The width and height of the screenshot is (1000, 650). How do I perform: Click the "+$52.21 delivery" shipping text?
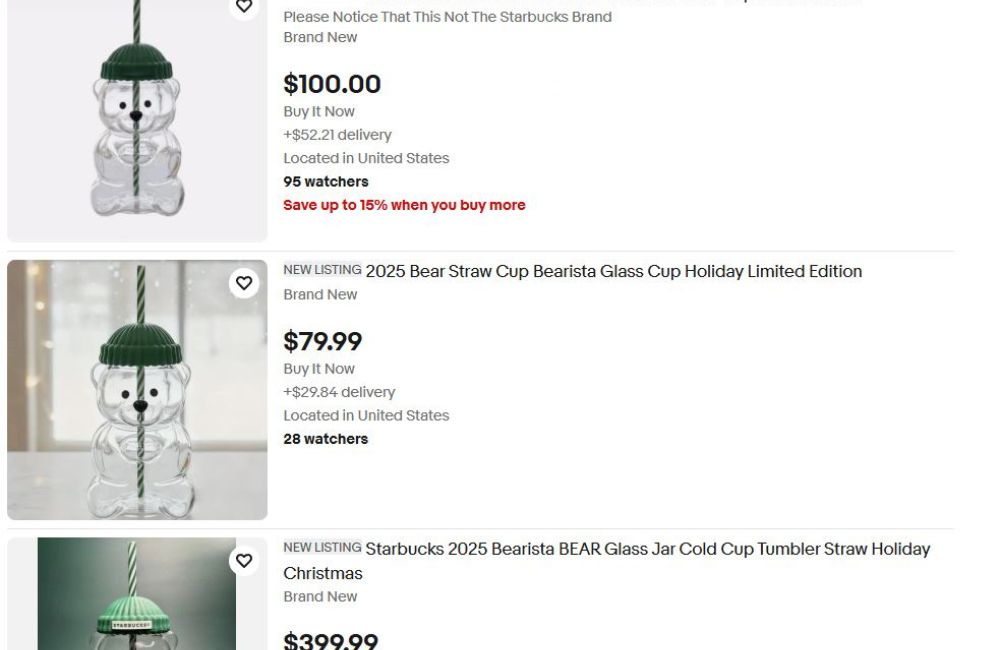(x=337, y=135)
